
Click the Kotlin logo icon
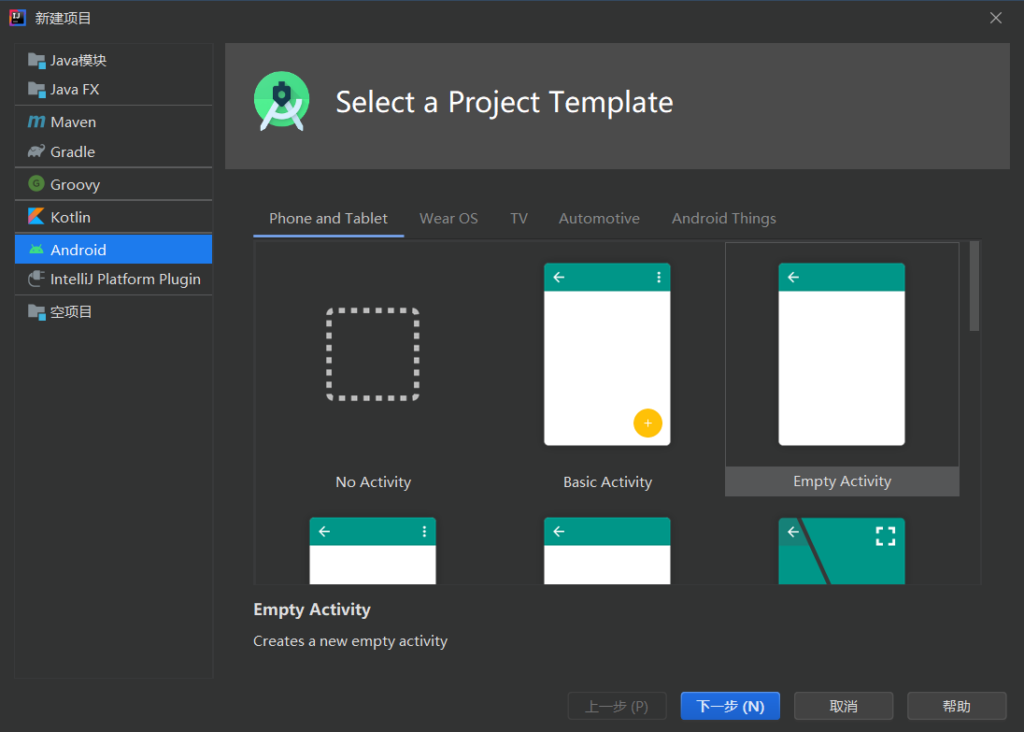pos(37,217)
